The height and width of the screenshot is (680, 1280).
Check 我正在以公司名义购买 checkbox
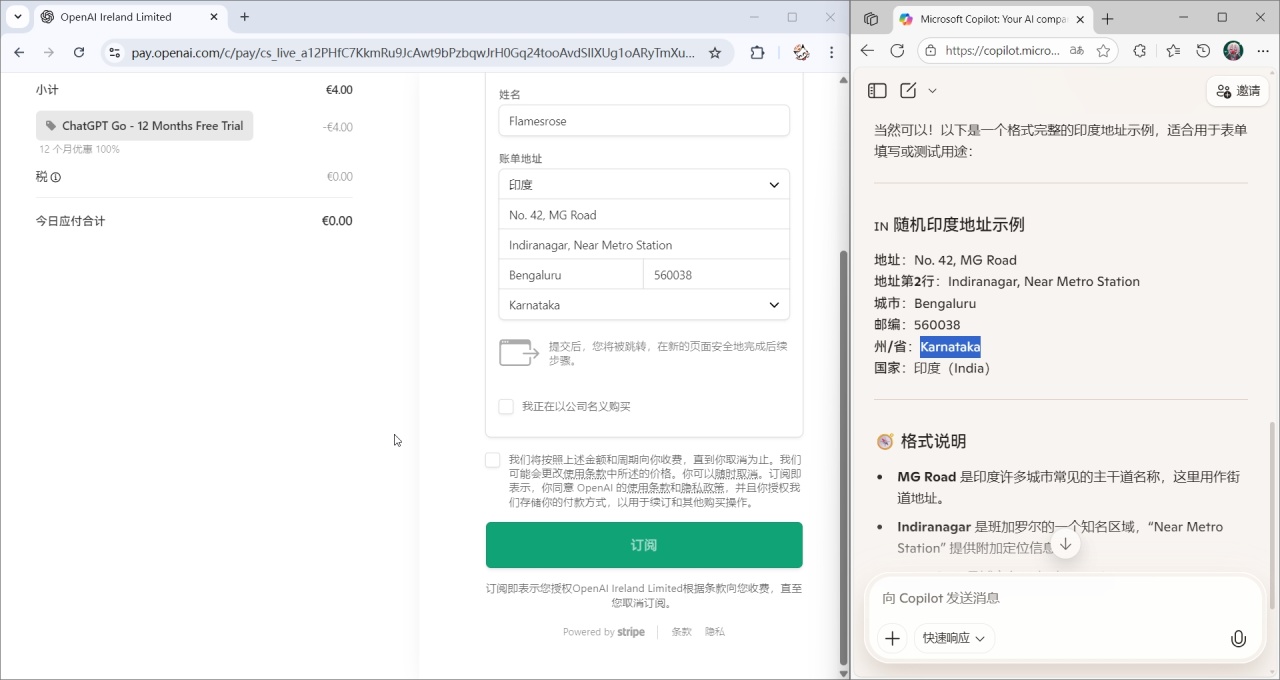click(x=506, y=406)
